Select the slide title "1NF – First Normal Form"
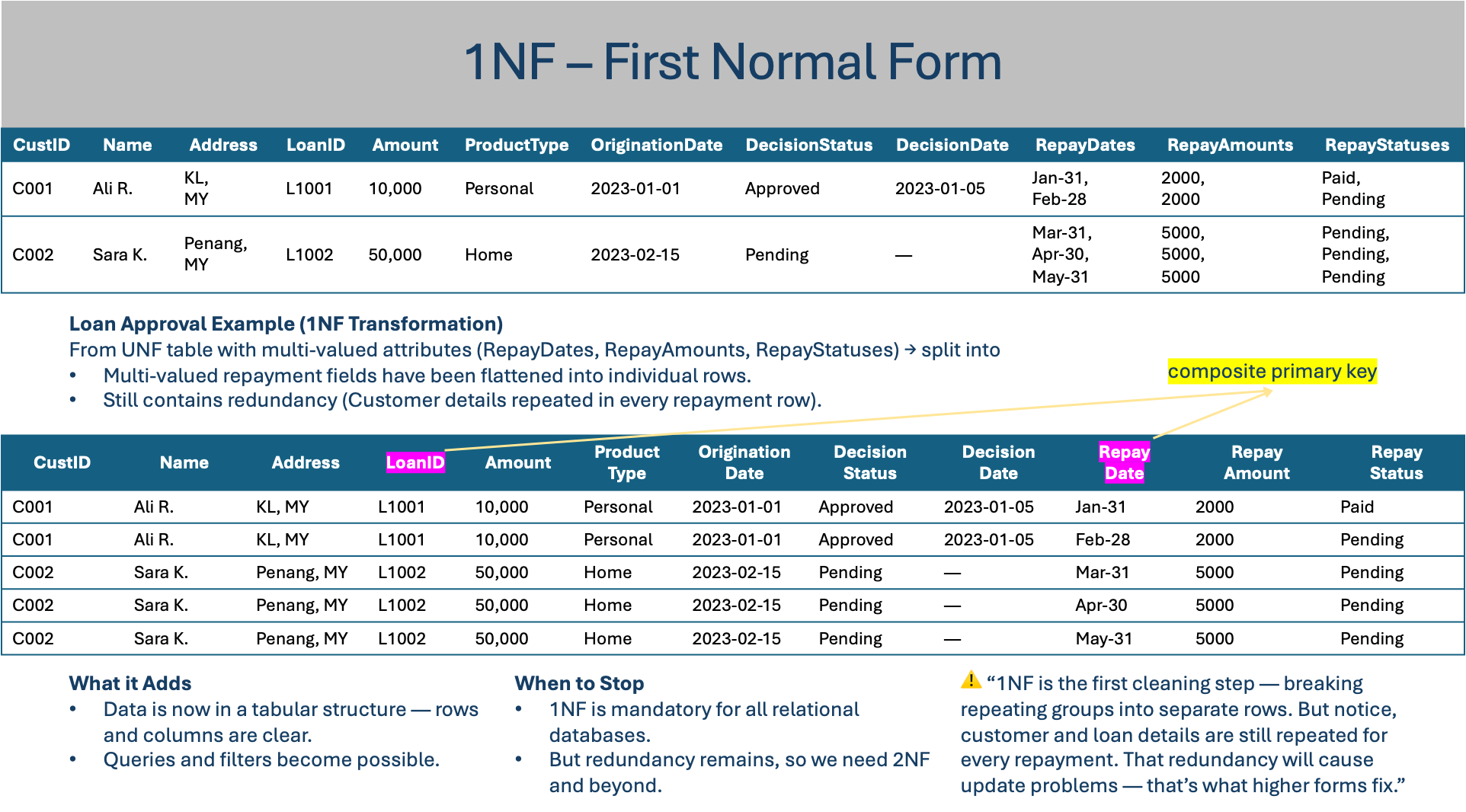 point(732,62)
